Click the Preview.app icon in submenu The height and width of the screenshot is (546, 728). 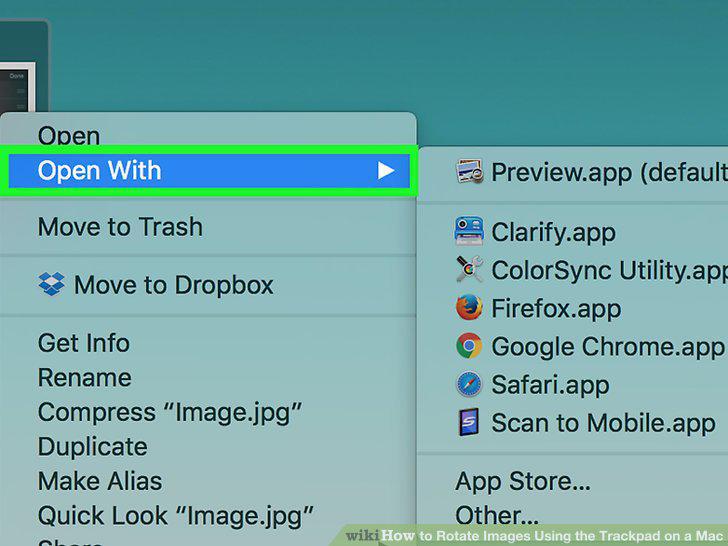click(469, 171)
